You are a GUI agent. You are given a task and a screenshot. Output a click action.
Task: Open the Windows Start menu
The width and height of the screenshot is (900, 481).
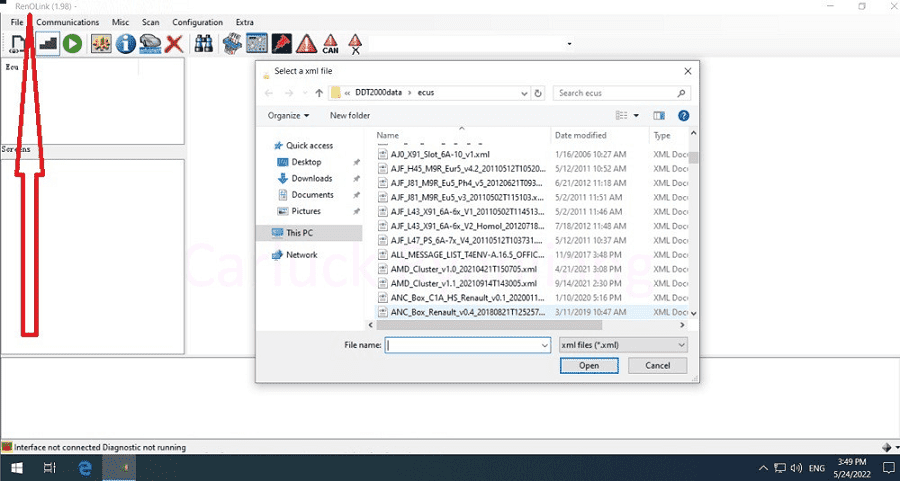tap(17, 468)
